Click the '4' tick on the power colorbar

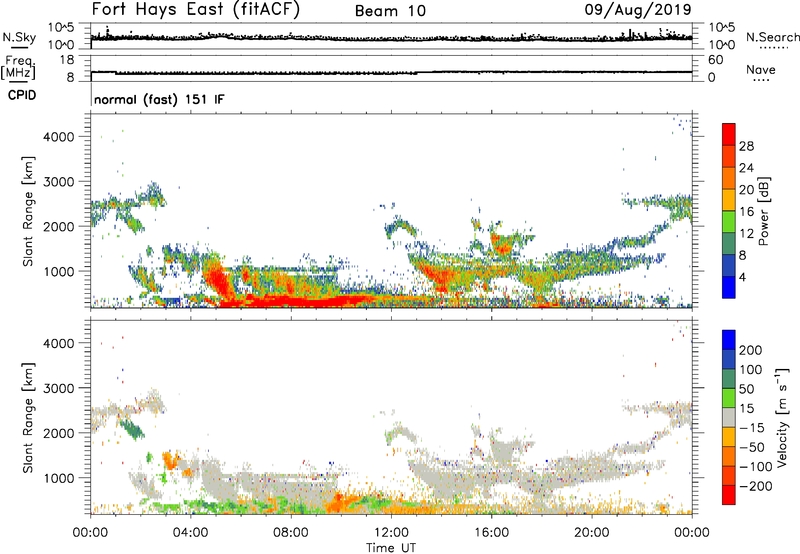pyautogui.click(x=743, y=277)
